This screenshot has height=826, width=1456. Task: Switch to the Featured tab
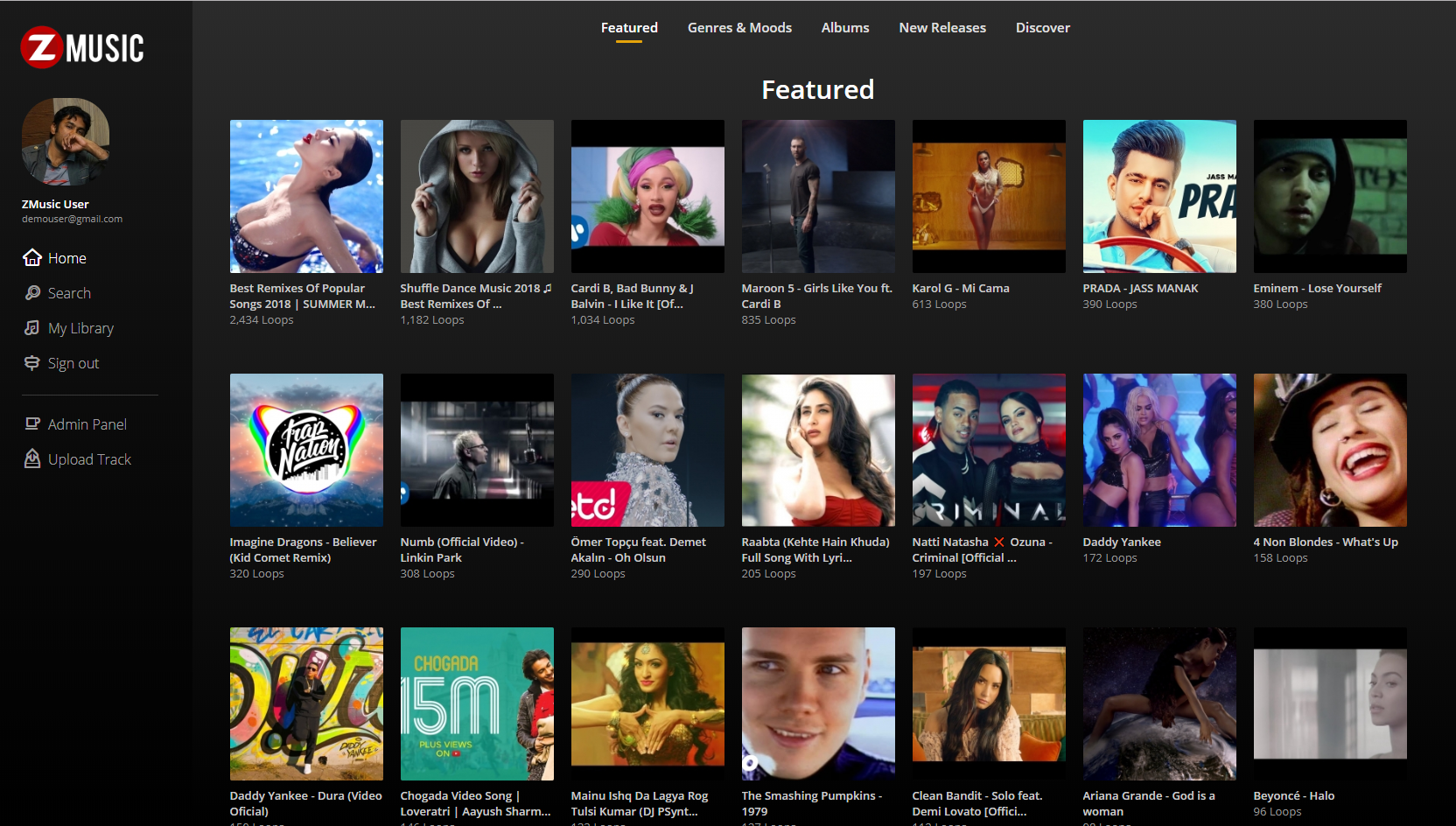[x=629, y=28]
